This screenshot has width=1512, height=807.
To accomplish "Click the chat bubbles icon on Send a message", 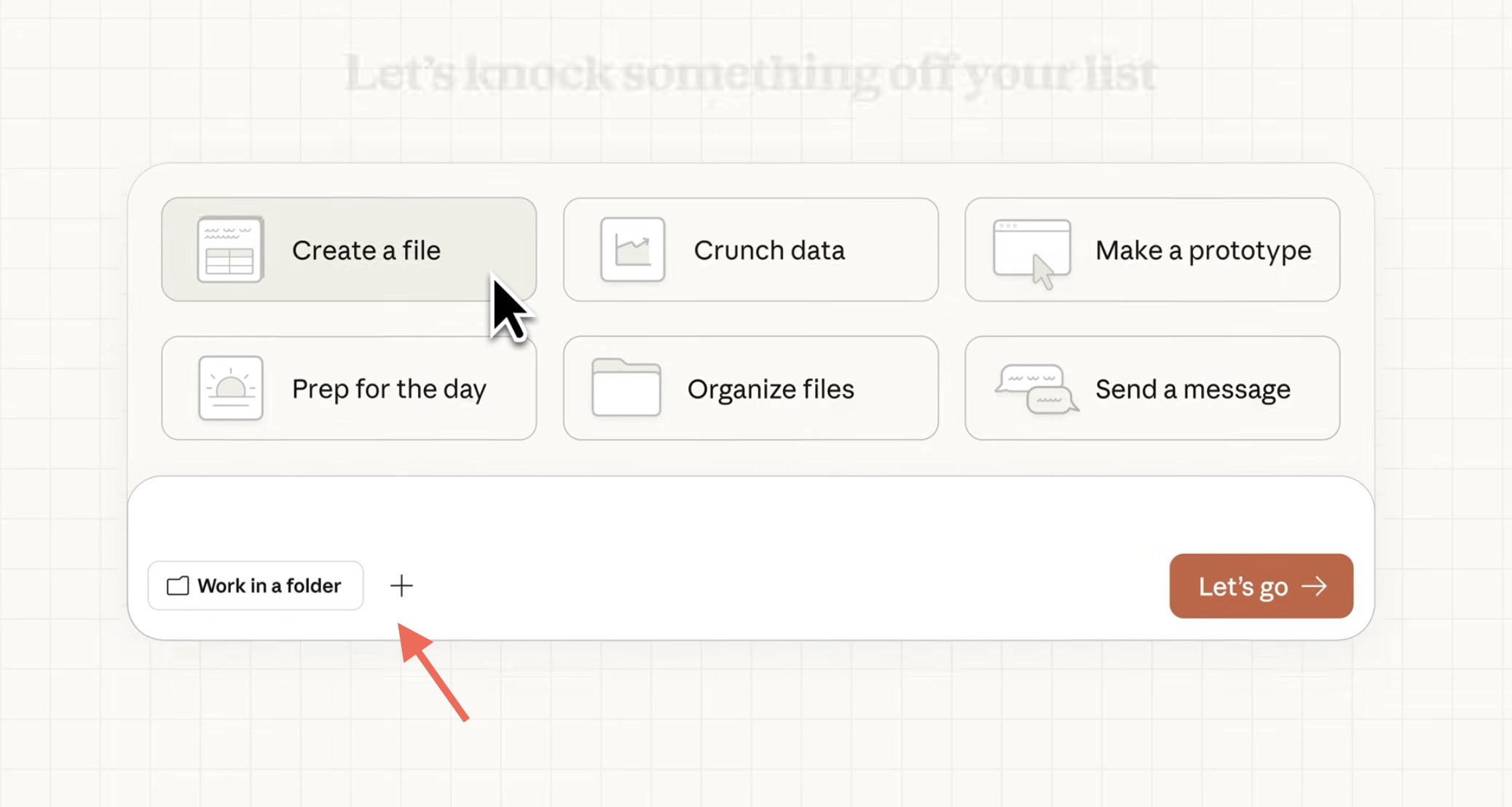I will 1037,389.
